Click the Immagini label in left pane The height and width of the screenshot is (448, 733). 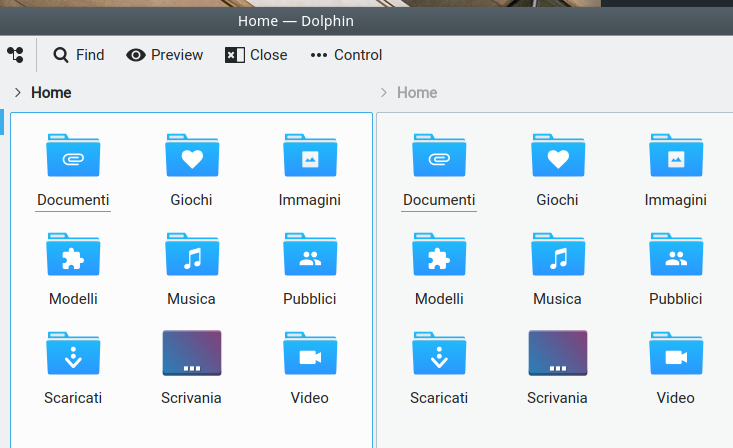click(309, 200)
